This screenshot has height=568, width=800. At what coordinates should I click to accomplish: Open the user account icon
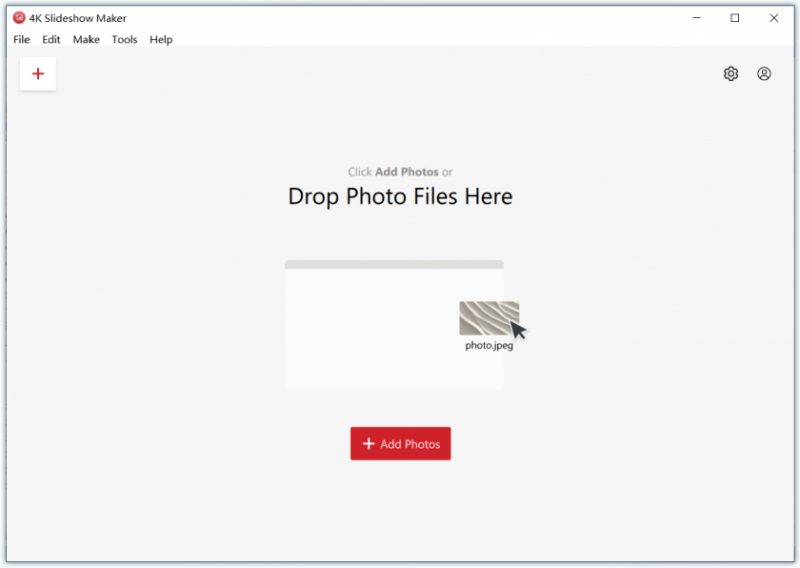click(764, 74)
